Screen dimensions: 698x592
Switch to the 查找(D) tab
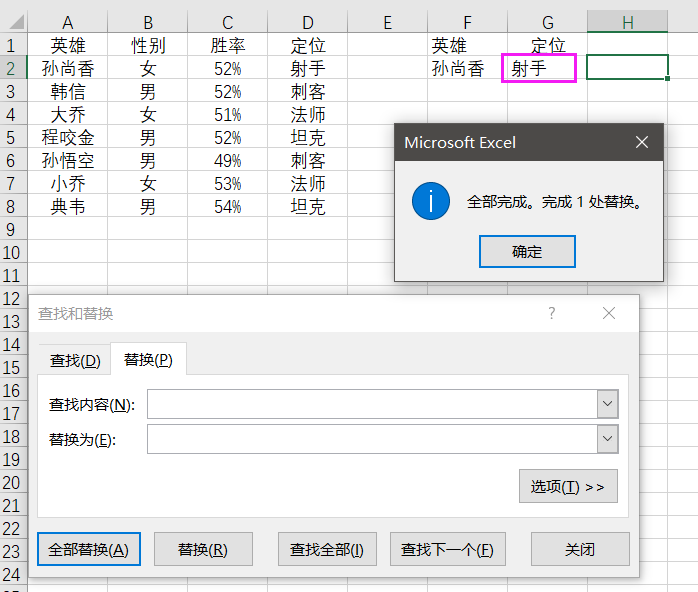75,360
